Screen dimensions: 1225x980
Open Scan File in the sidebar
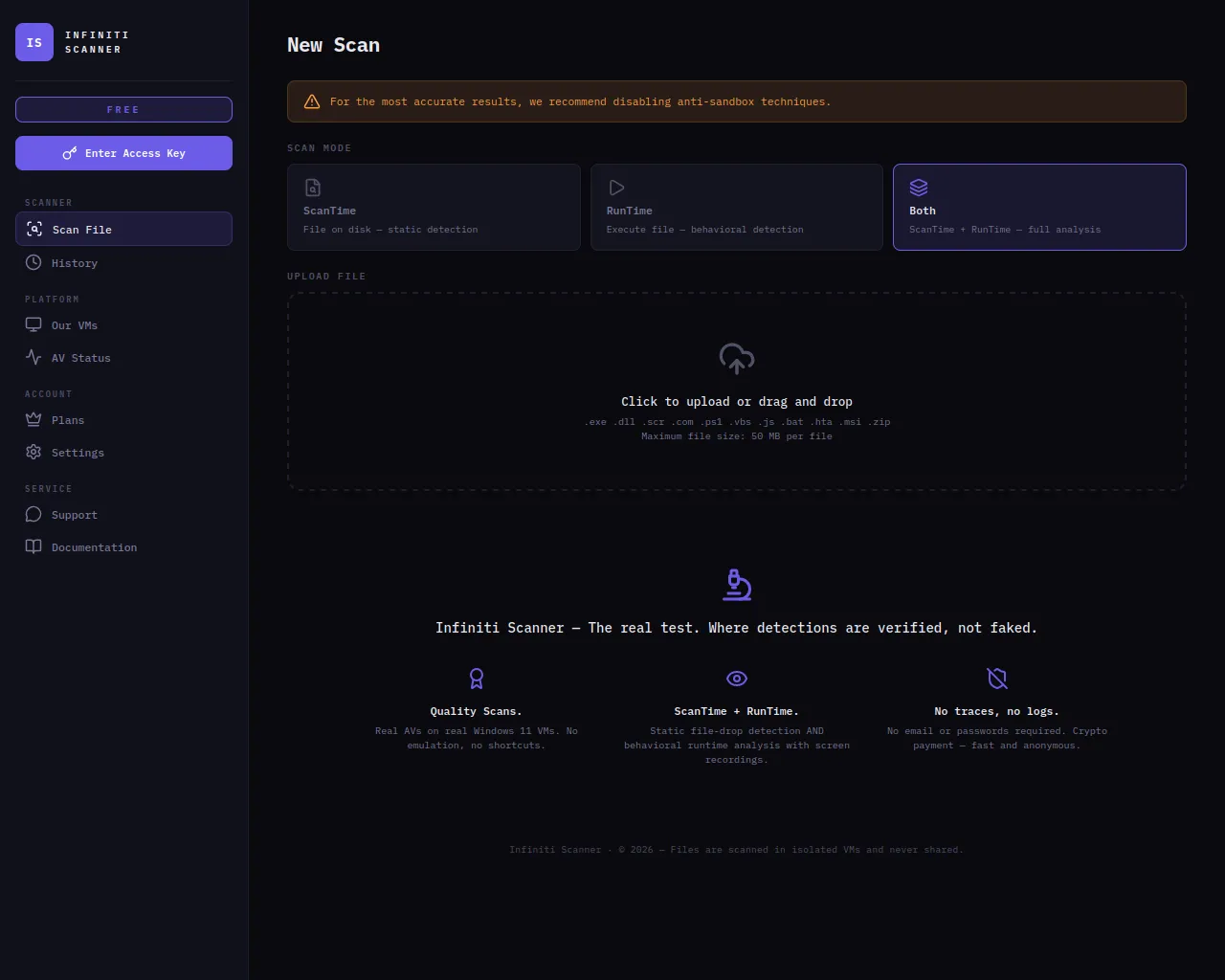(x=123, y=230)
